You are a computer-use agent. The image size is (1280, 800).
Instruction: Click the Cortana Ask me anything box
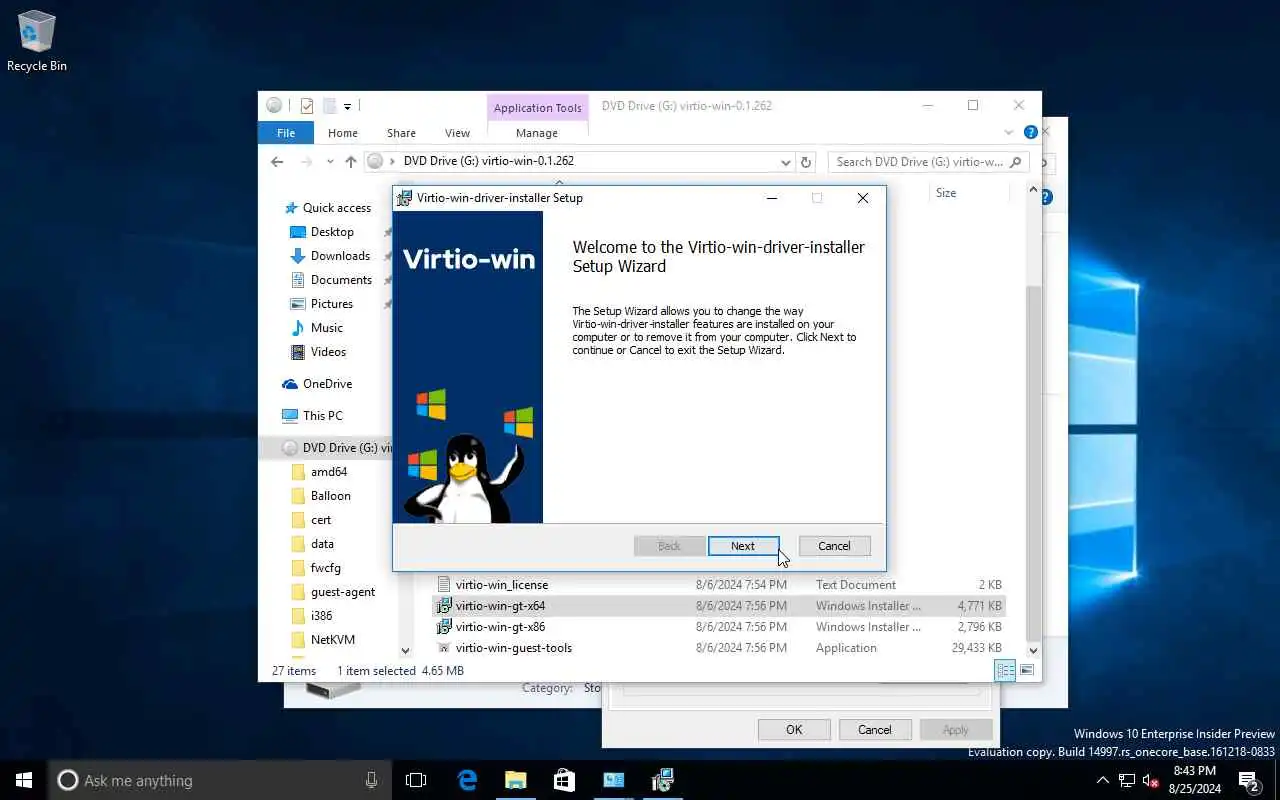click(220, 780)
